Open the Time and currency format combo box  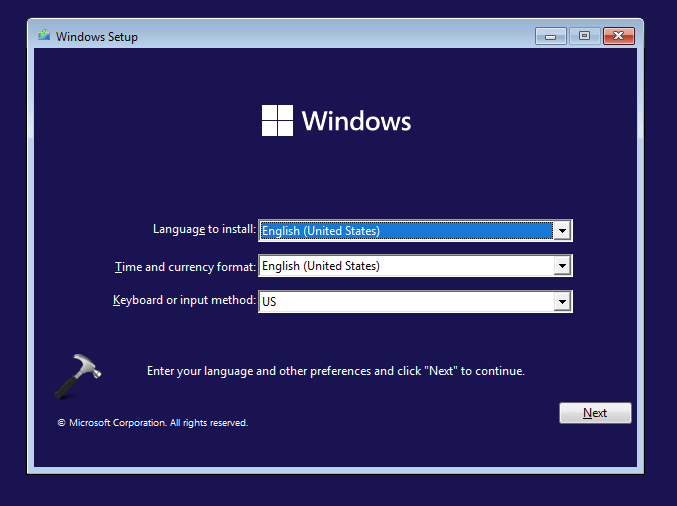(x=405, y=266)
